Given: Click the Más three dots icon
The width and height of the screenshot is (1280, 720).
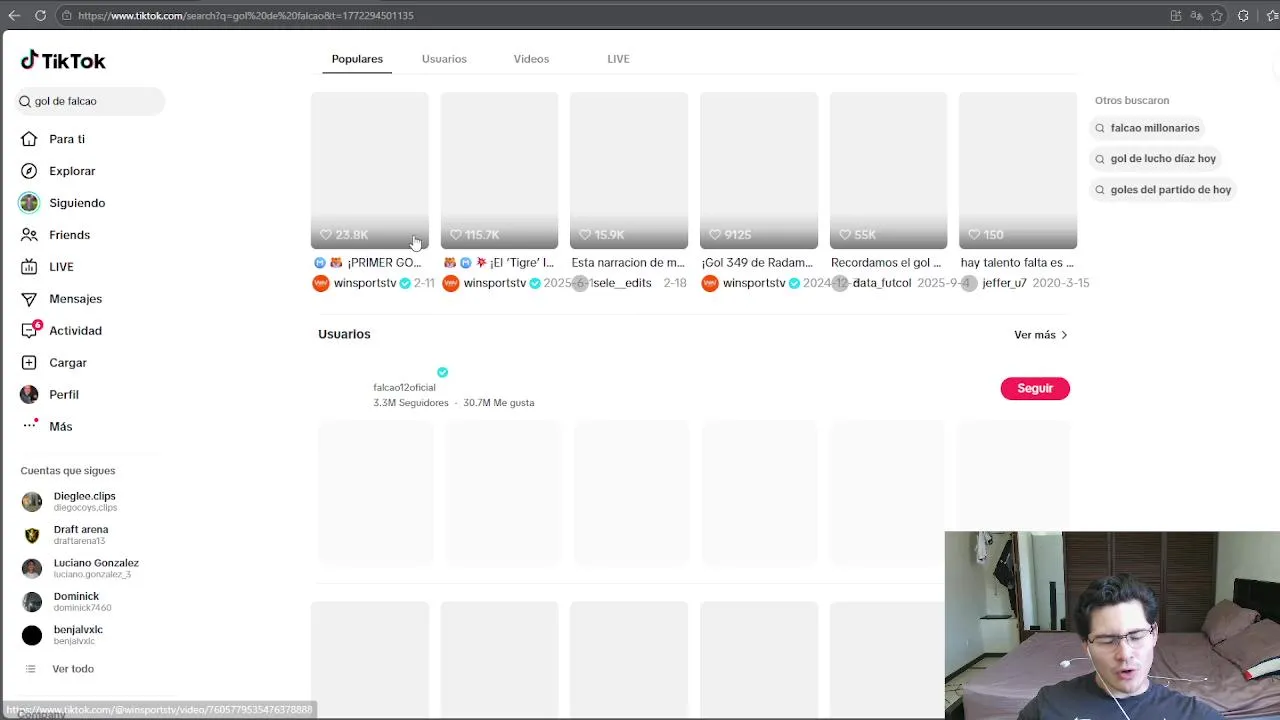Looking at the screenshot, I should pyautogui.click(x=30, y=426).
